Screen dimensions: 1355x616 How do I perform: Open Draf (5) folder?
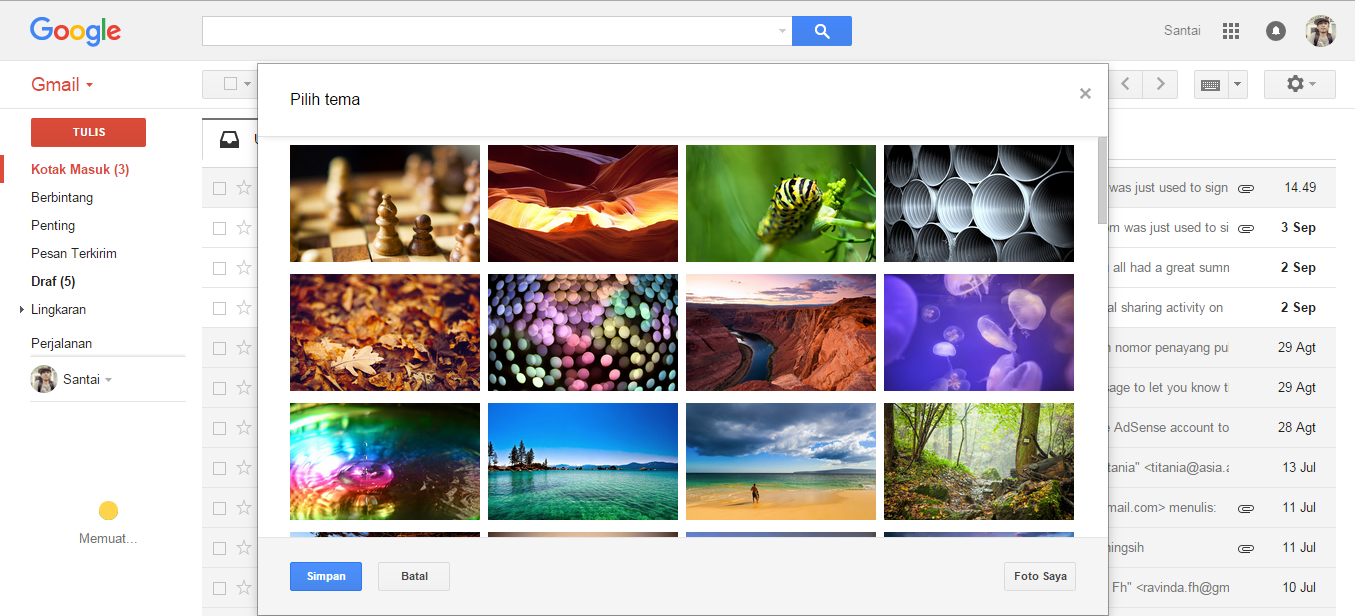tap(53, 282)
